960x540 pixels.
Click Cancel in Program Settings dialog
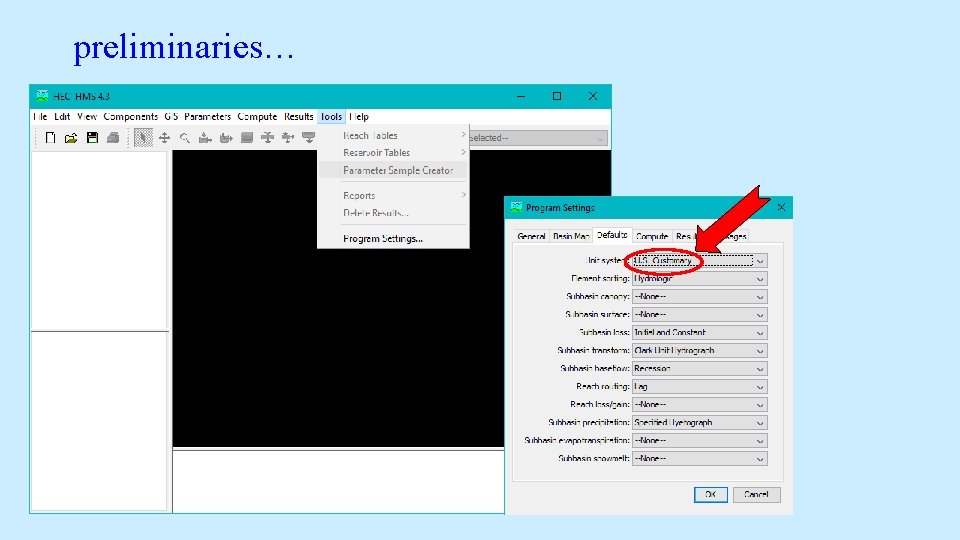pyautogui.click(x=756, y=495)
